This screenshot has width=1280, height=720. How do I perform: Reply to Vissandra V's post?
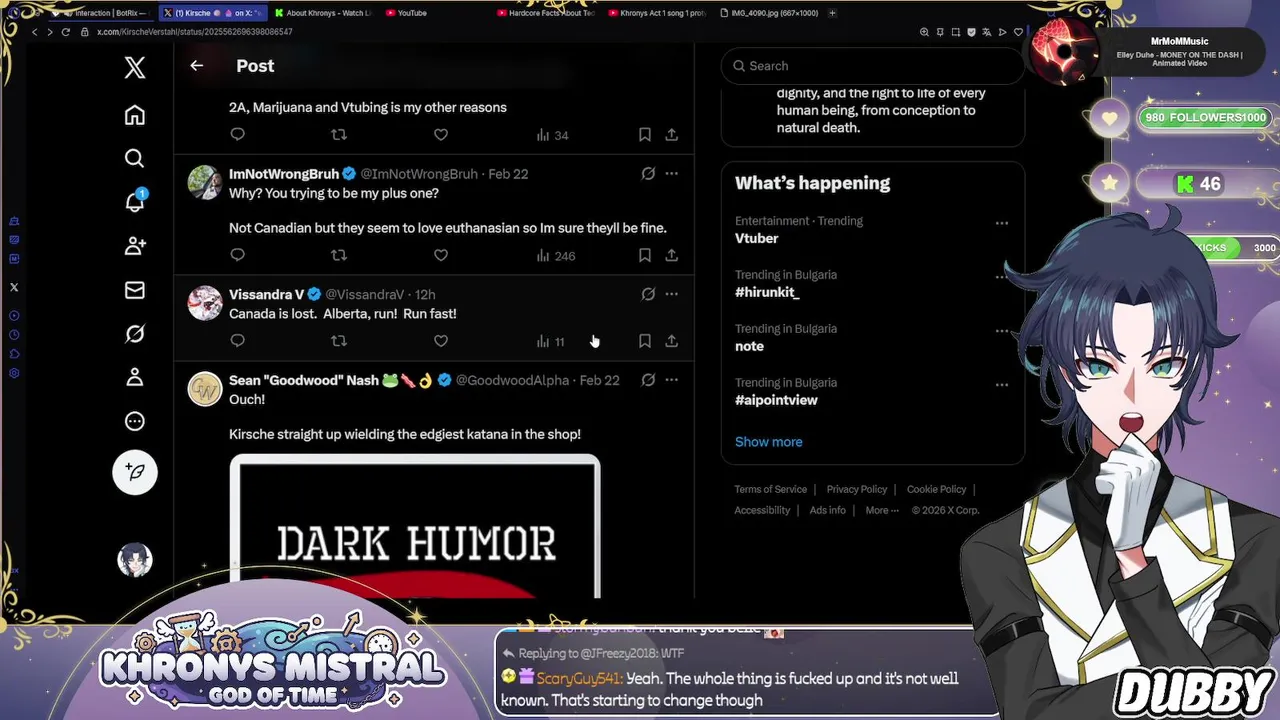click(238, 341)
